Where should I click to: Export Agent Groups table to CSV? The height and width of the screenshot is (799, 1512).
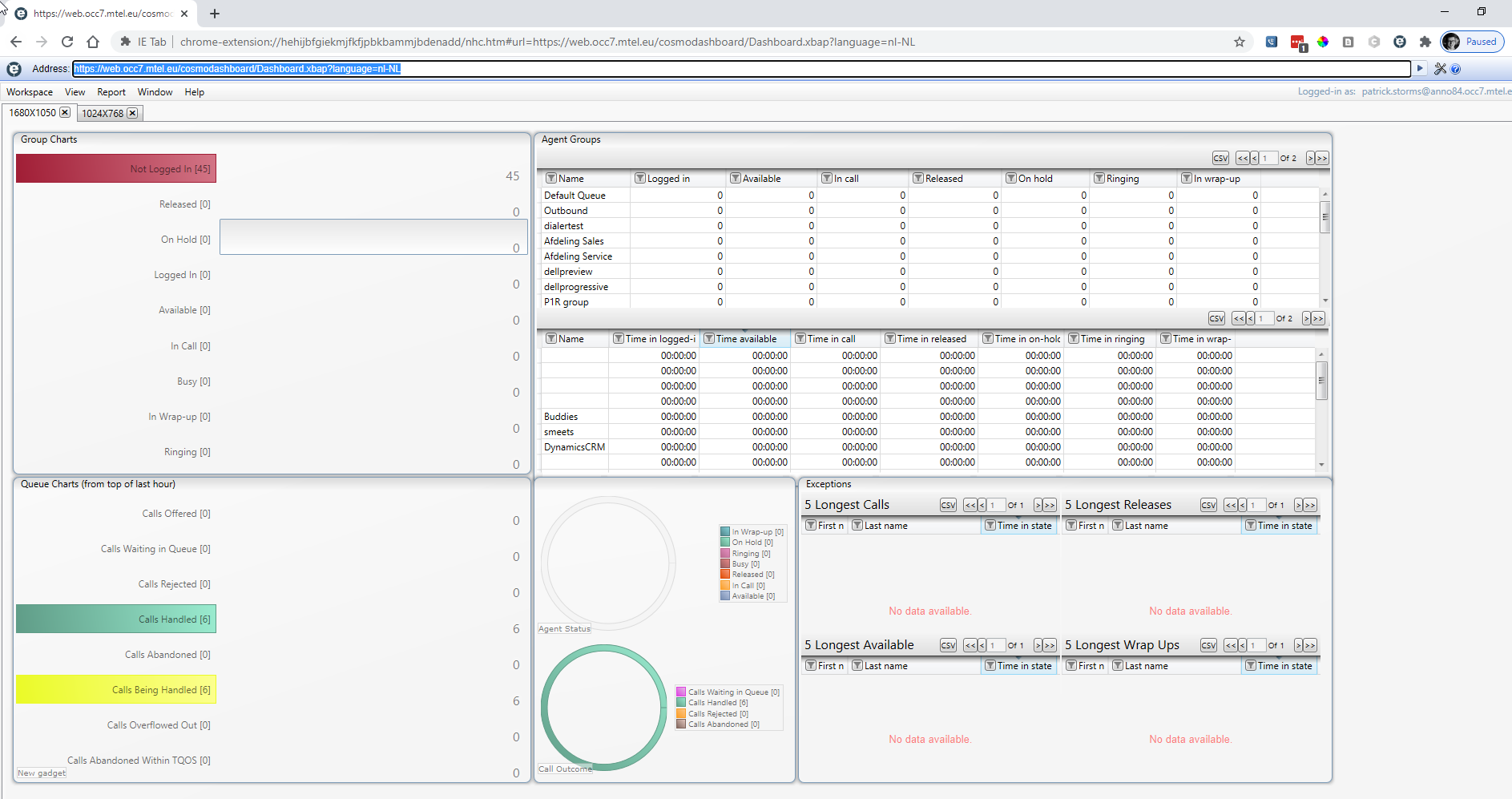tap(1220, 158)
